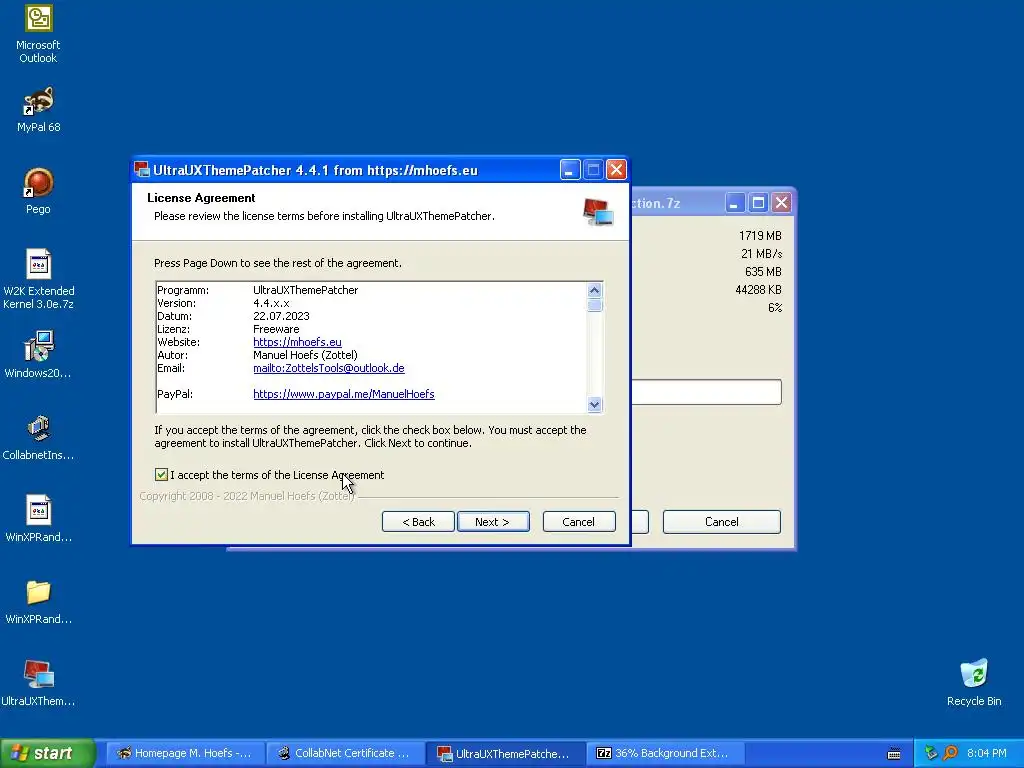Click the keyboard tray icon
The height and width of the screenshot is (768, 1024).
(x=894, y=754)
